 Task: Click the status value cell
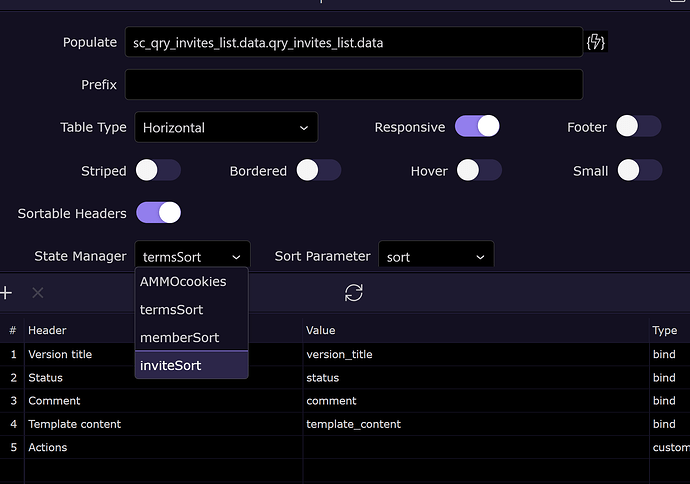click(476, 378)
